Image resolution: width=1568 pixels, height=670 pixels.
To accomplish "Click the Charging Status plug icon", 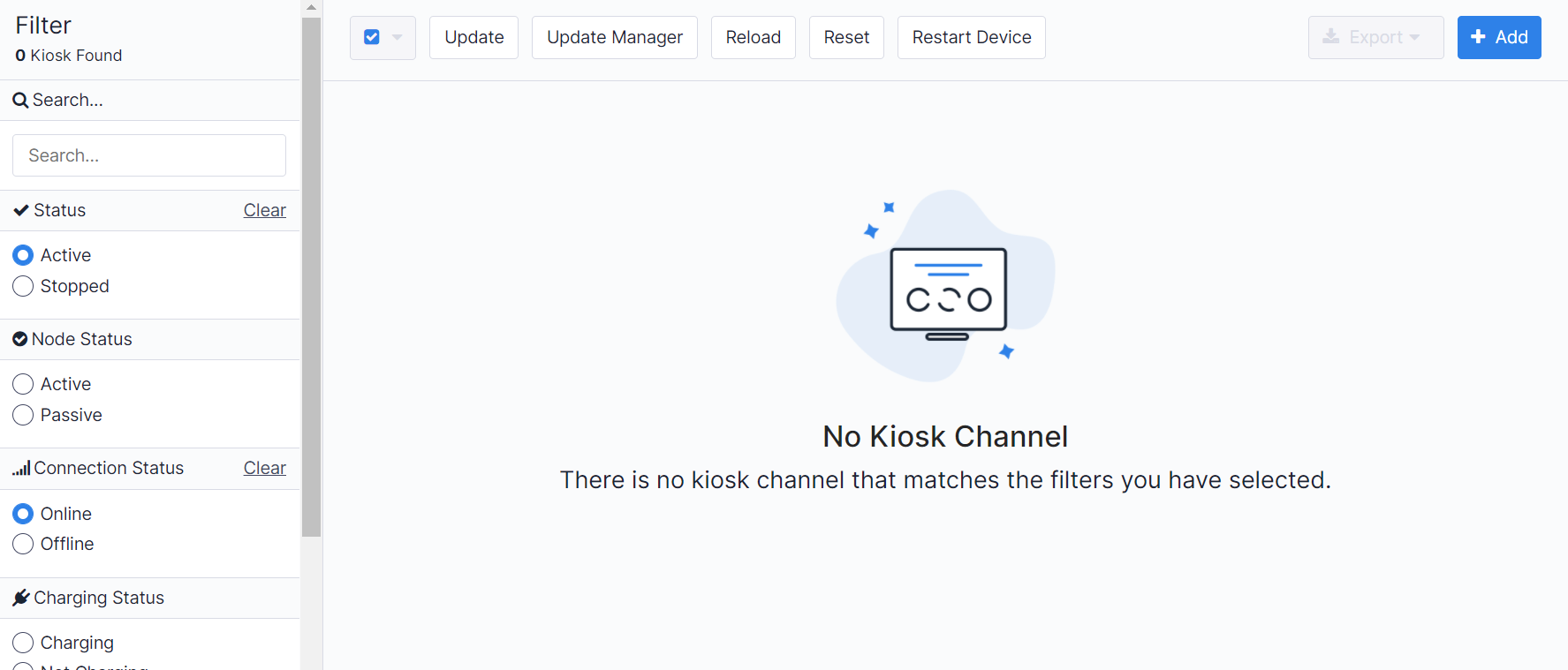I will coord(21,598).
